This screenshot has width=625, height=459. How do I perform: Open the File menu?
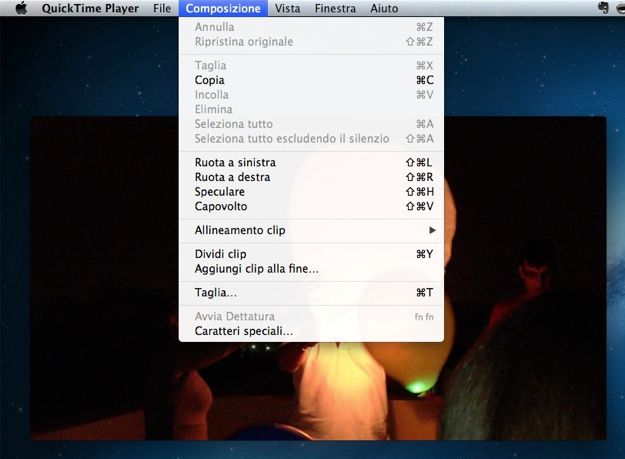coord(162,8)
